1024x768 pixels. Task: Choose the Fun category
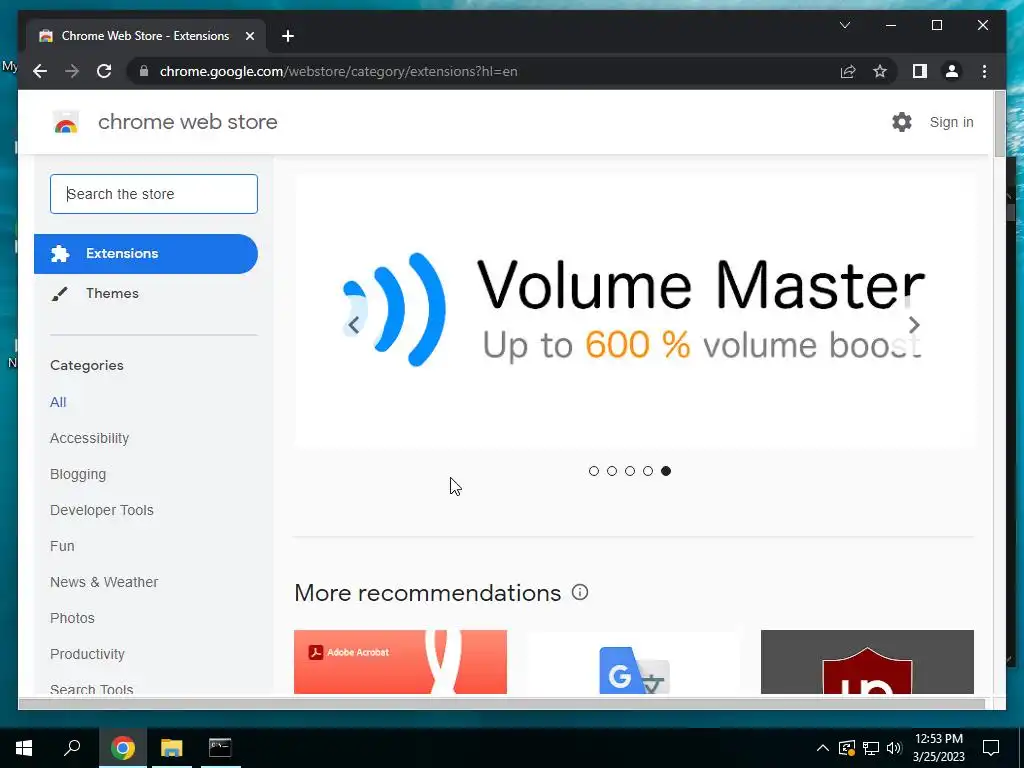pos(62,546)
